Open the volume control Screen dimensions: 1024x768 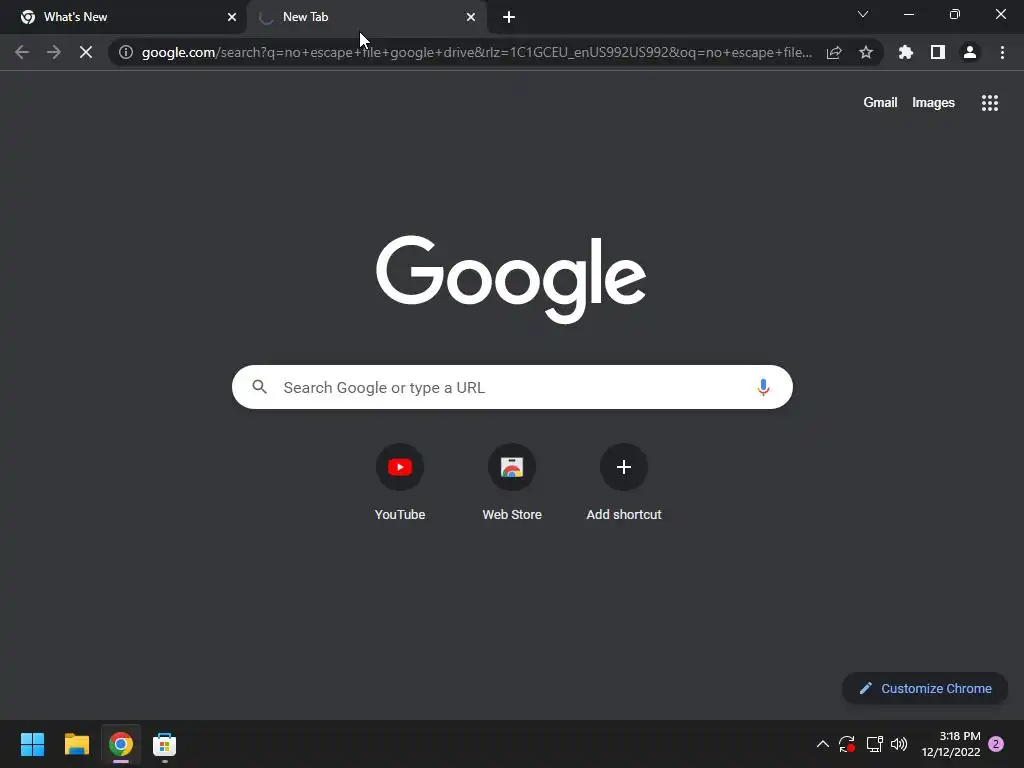tap(899, 744)
